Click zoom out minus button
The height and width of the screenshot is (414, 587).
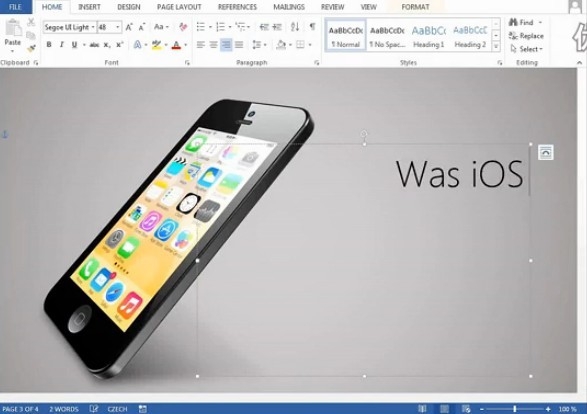click(482, 409)
